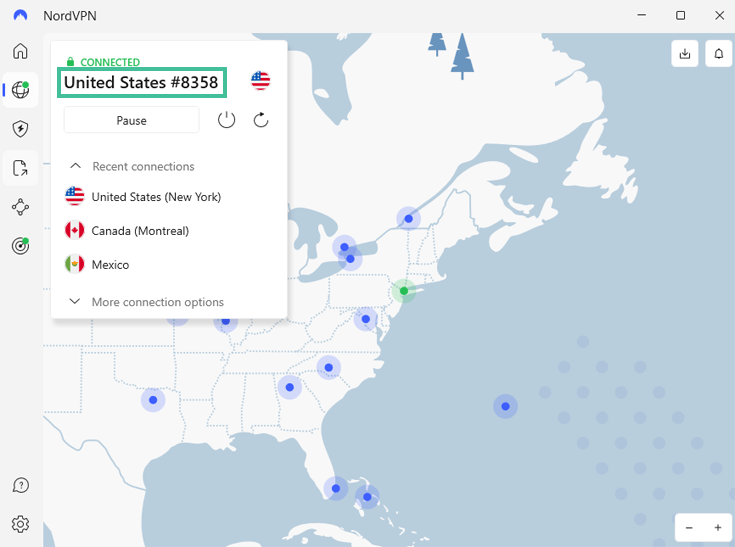Maximize the NordVPN window
The width and height of the screenshot is (735, 547).
[680, 15]
